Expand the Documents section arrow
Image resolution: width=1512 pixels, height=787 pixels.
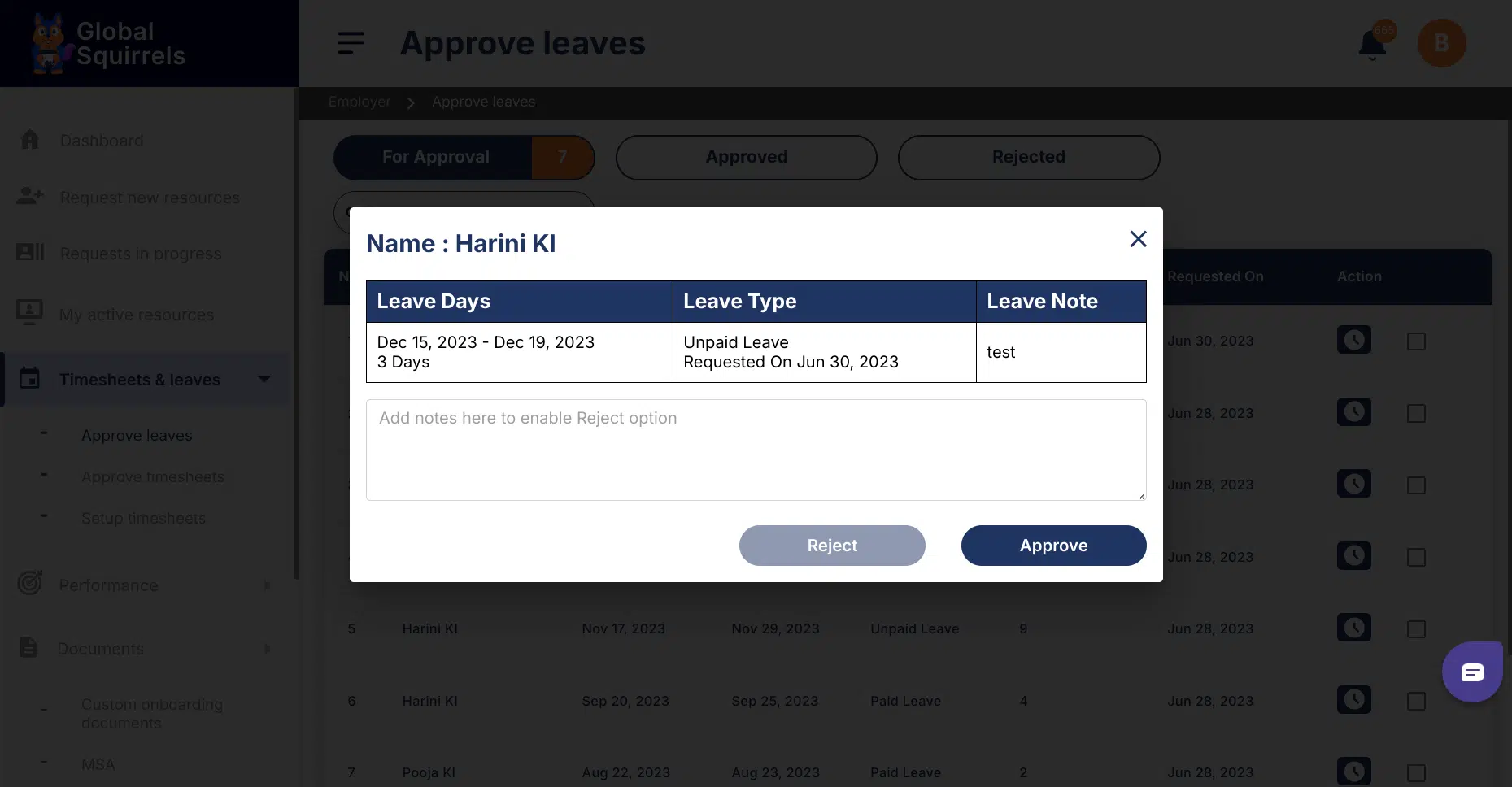(x=267, y=649)
